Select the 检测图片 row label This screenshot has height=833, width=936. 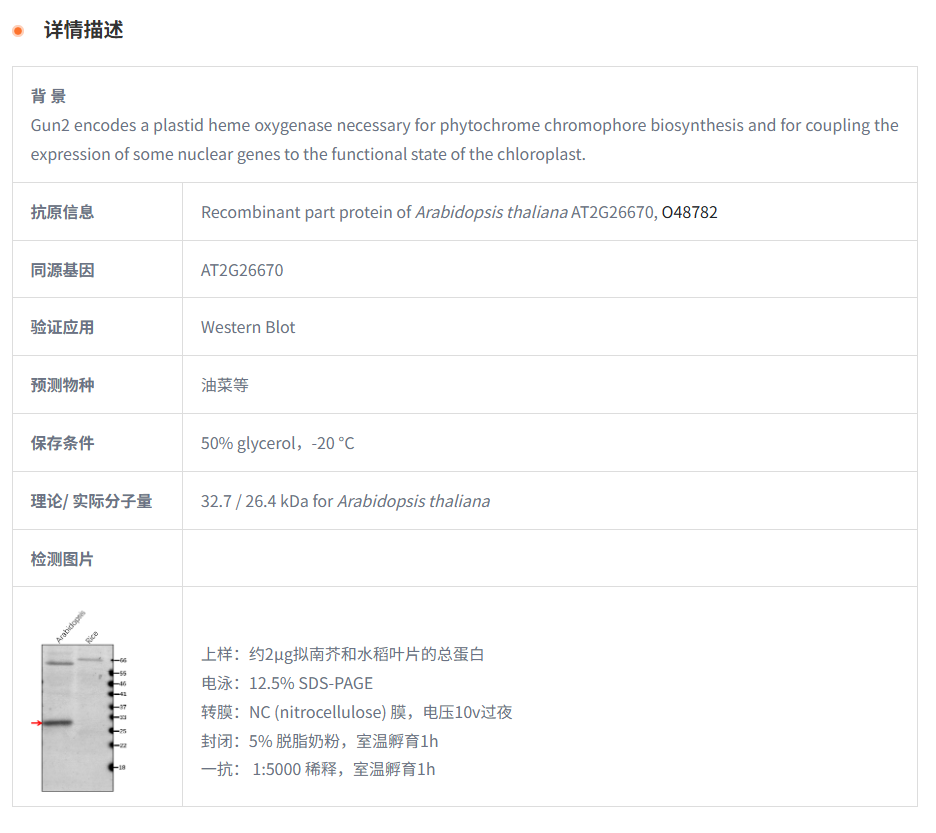pos(62,559)
